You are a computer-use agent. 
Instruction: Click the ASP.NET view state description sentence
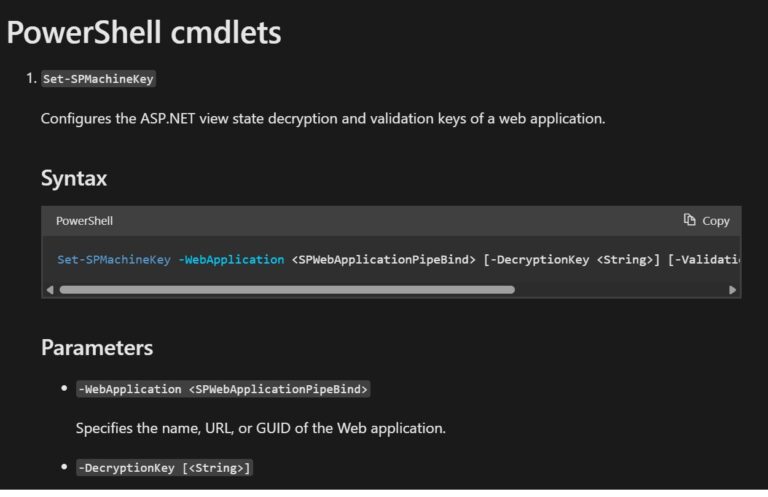323,118
